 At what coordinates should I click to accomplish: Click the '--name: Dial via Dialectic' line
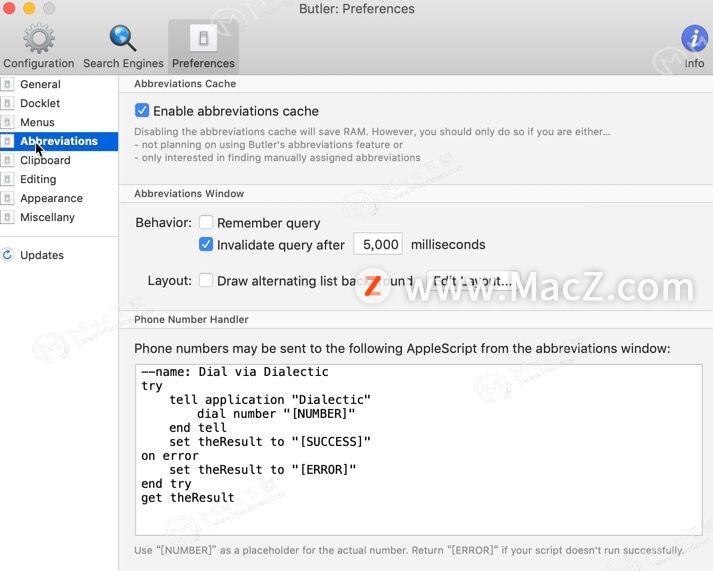(235, 372)
